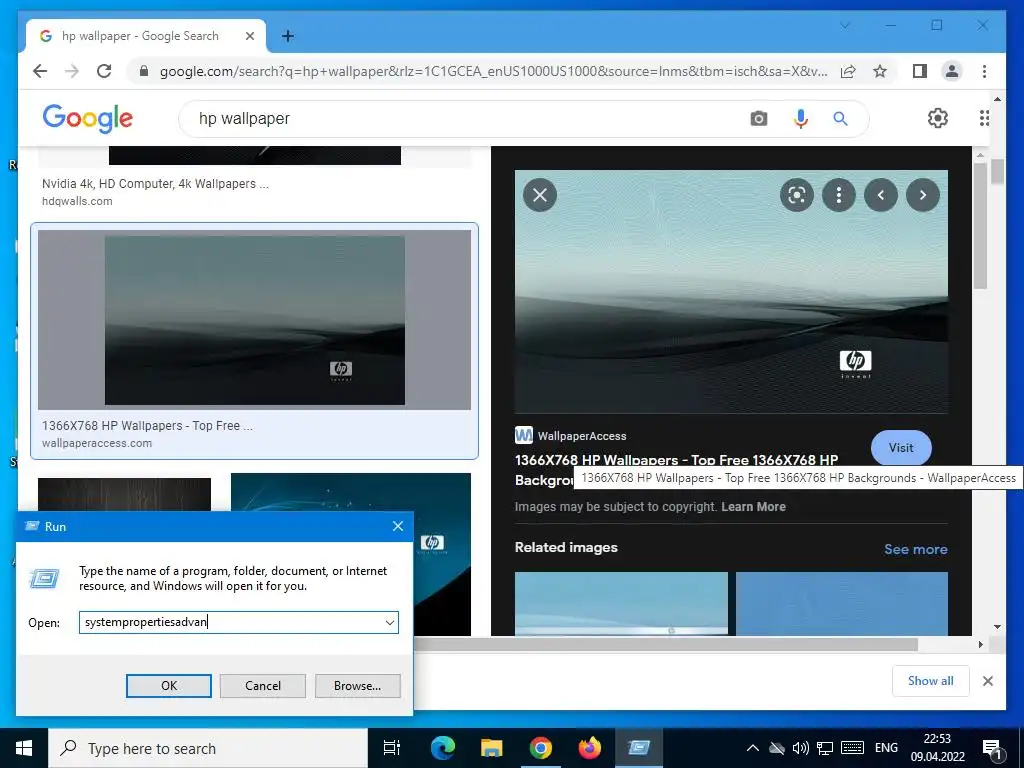Share this page from the address bar
1024x768 pixels.
click(x=848, y=71)
